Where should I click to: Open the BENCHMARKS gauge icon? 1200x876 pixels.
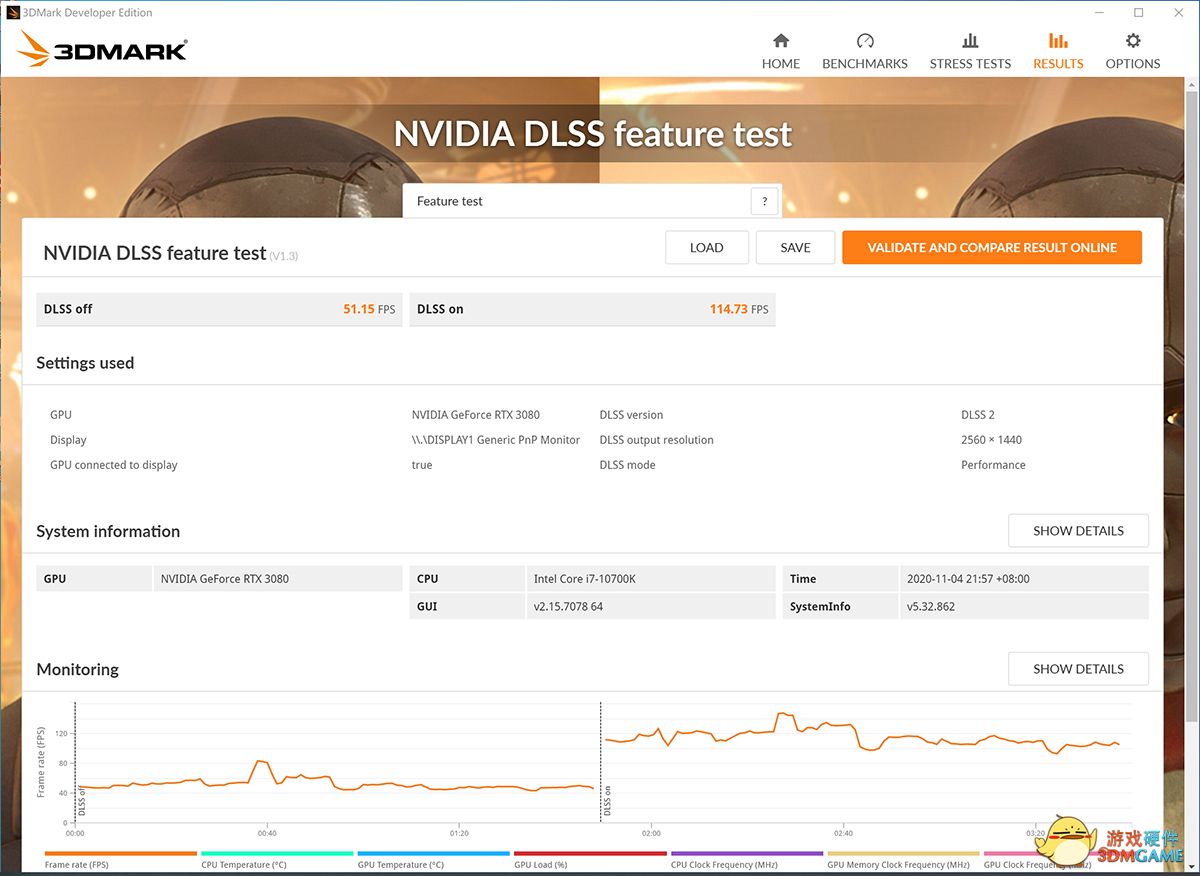pos(865,41)
